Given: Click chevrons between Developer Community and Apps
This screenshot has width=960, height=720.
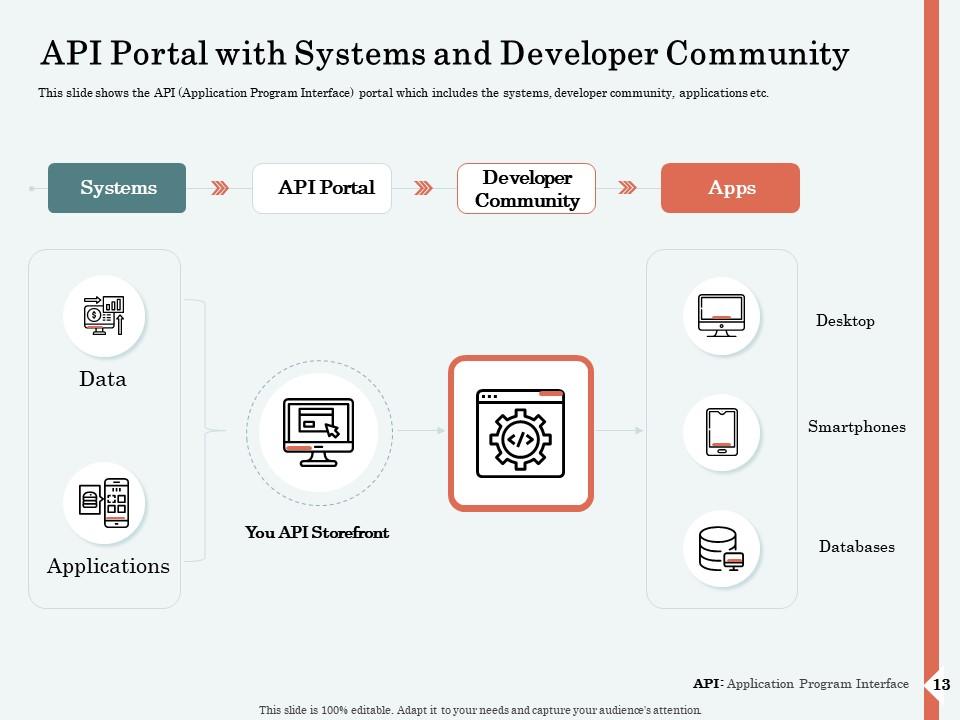Looking at the screenshot, I should pos(628,188).
